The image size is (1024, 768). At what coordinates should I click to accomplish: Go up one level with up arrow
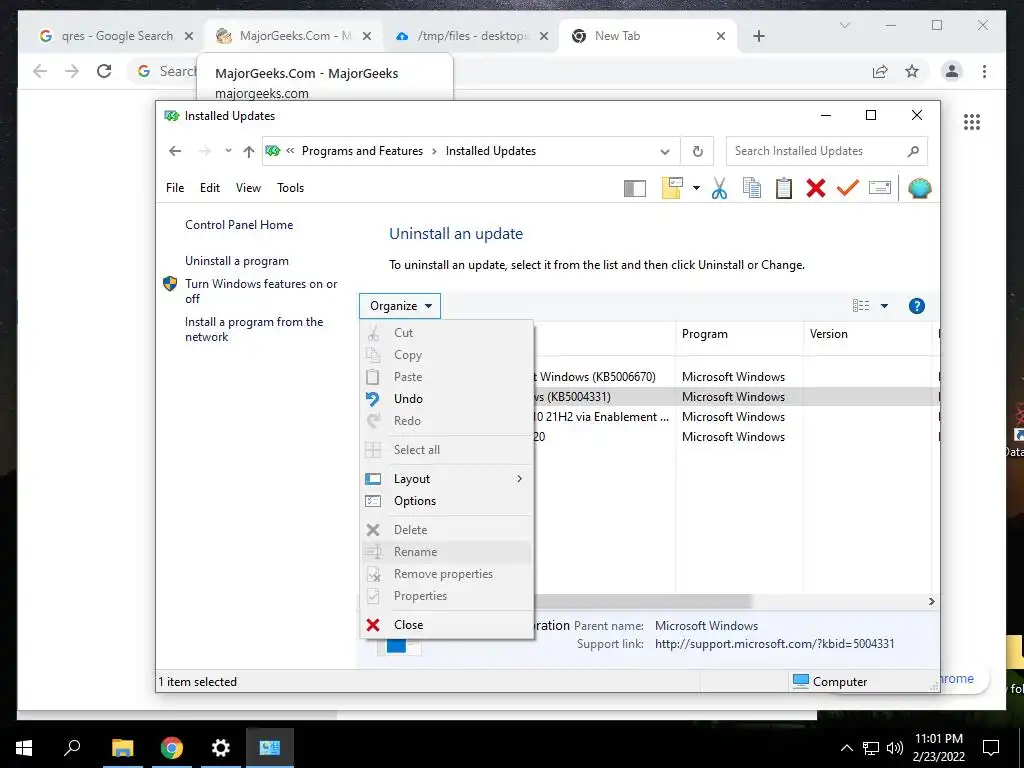pos(248,152)
